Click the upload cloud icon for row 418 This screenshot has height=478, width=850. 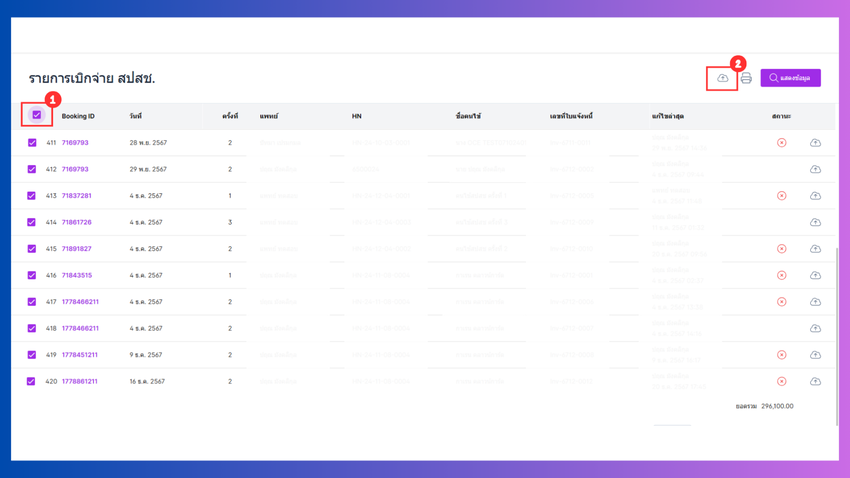pyautogui.click(x=815, y=329)
